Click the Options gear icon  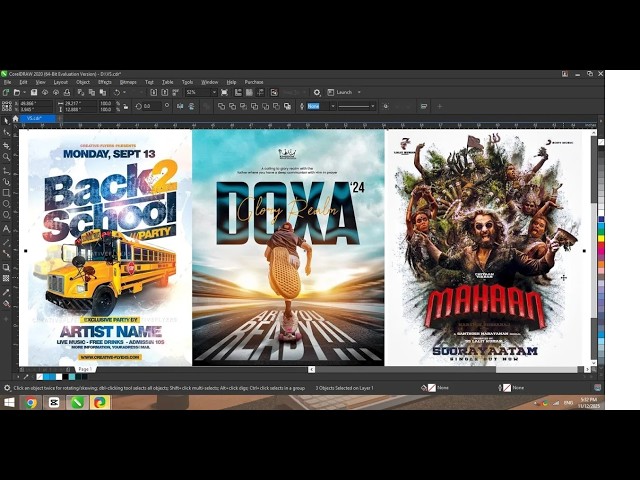click(x=317, y=93)
